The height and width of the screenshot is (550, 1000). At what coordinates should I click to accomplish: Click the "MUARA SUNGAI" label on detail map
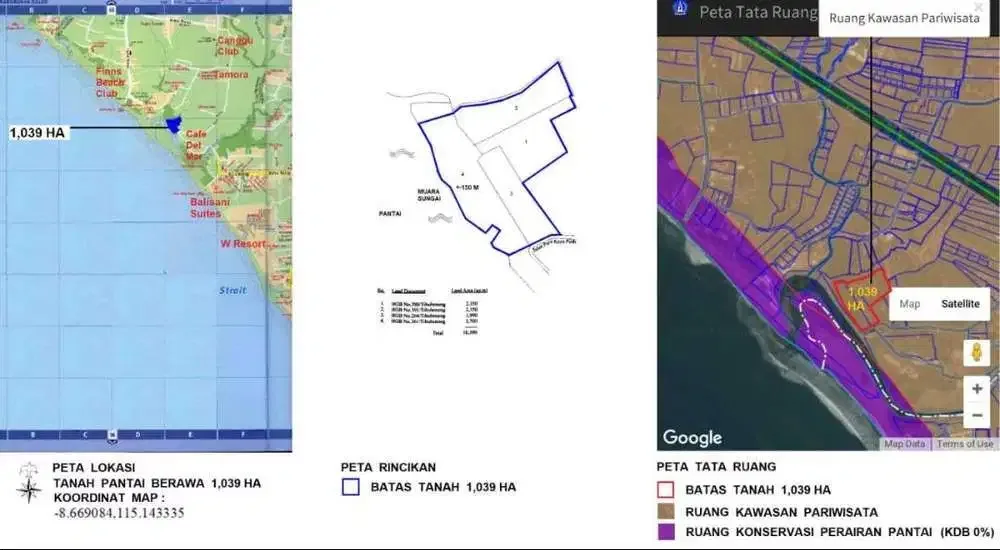click(x=429, y=195)
